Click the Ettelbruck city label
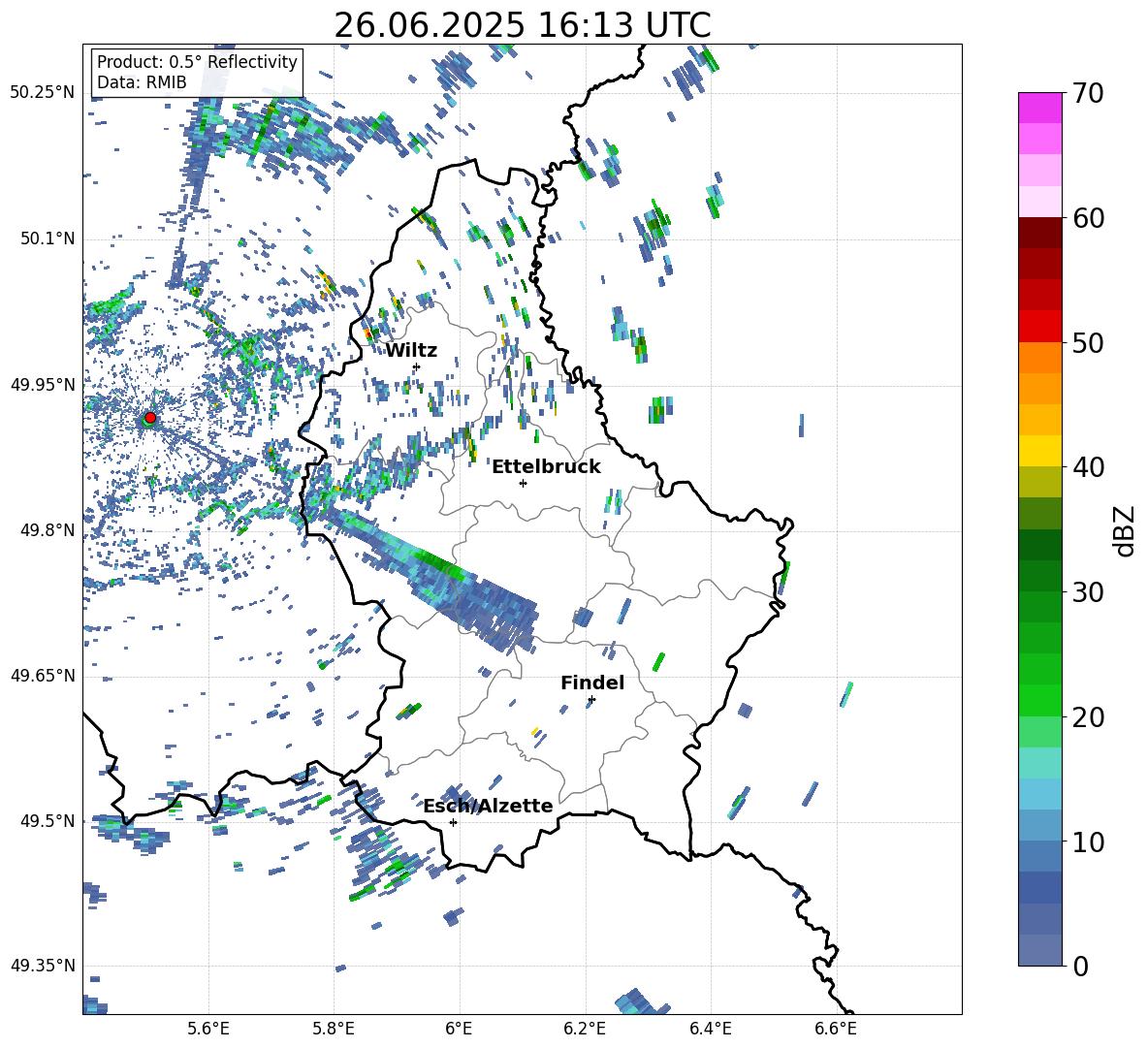This screenshot has height=1048, width=1148. point(546,467)
